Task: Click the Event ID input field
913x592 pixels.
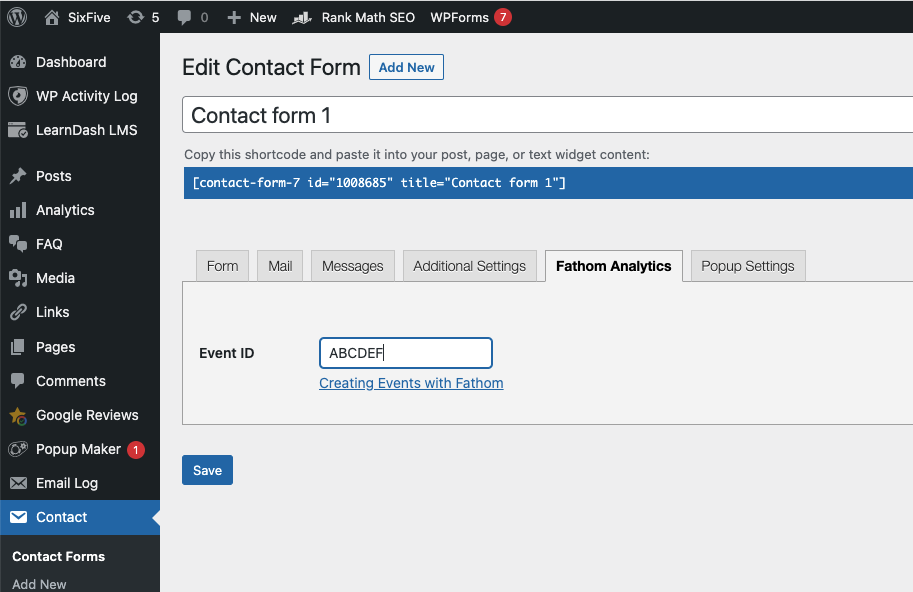Action: coord(406,353)
